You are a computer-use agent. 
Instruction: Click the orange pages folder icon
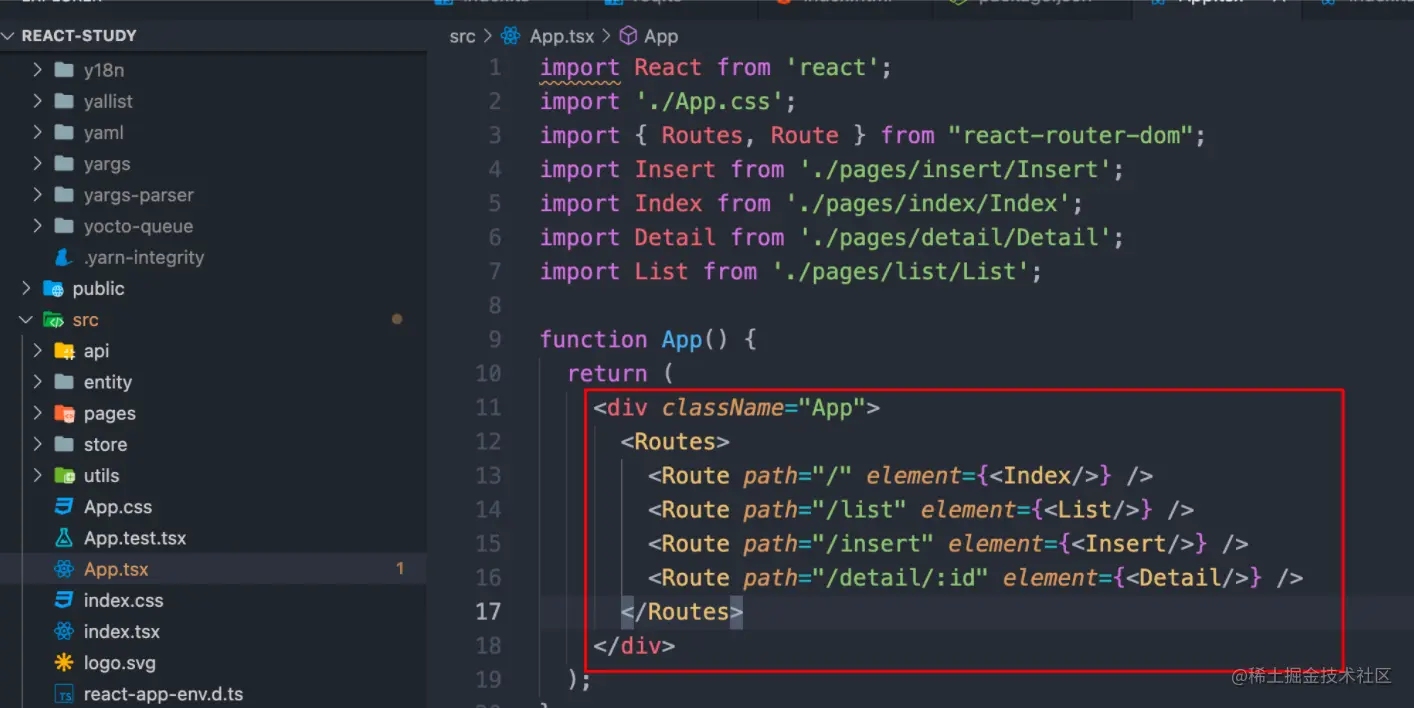(64, 413)
